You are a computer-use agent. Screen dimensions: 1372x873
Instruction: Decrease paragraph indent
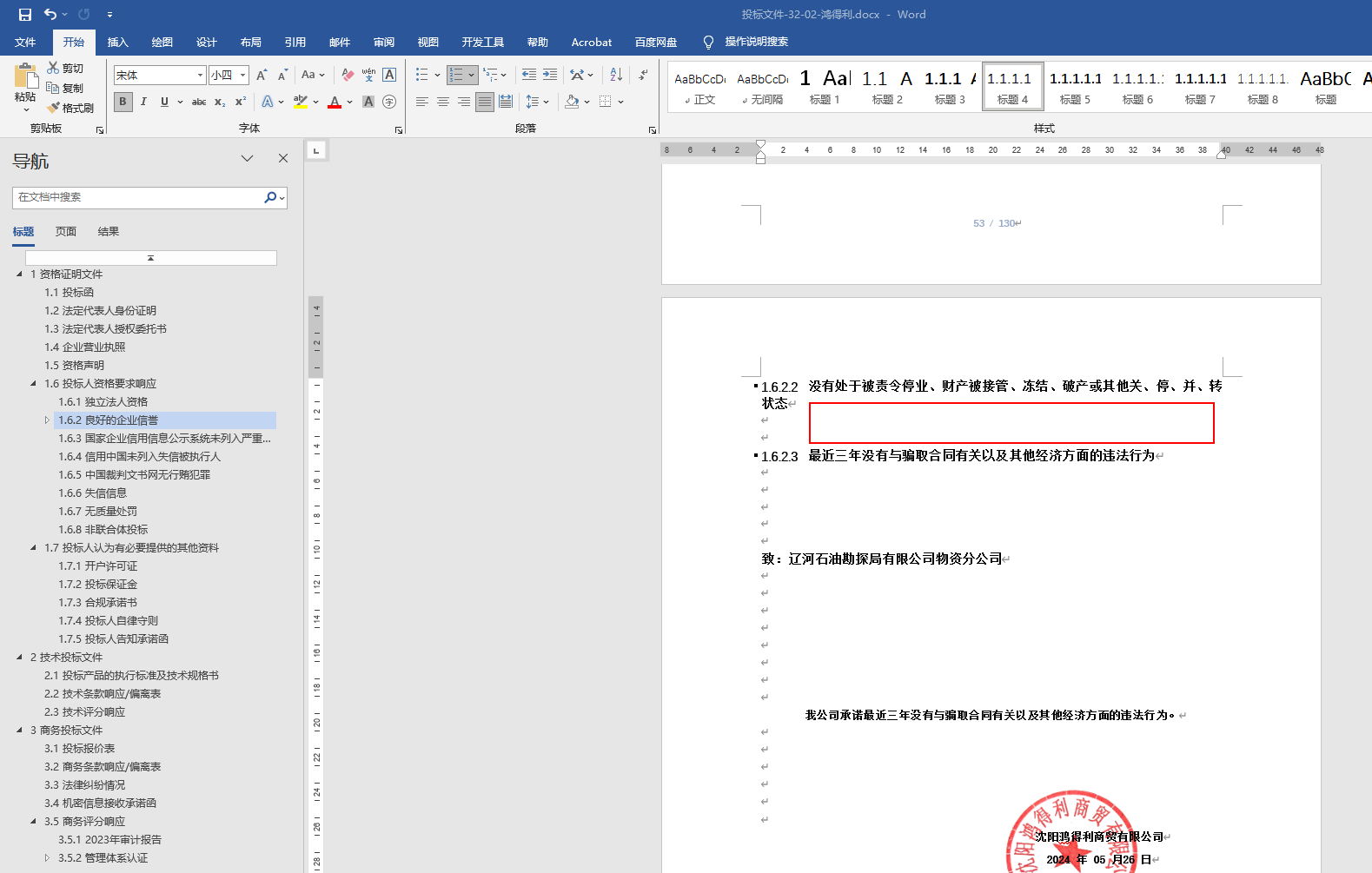click(529, 75)
